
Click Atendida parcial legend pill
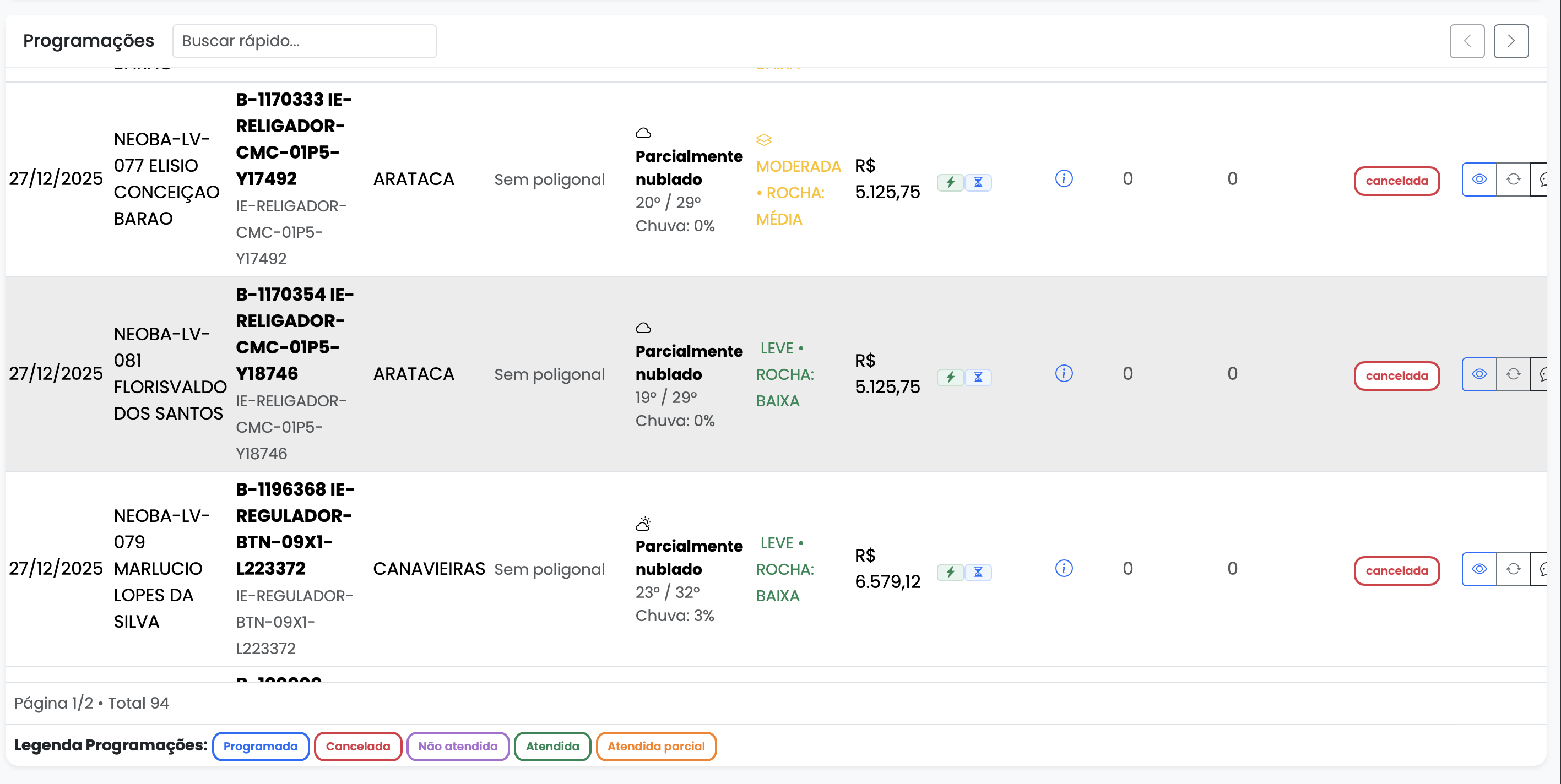[x=655, y=747]
